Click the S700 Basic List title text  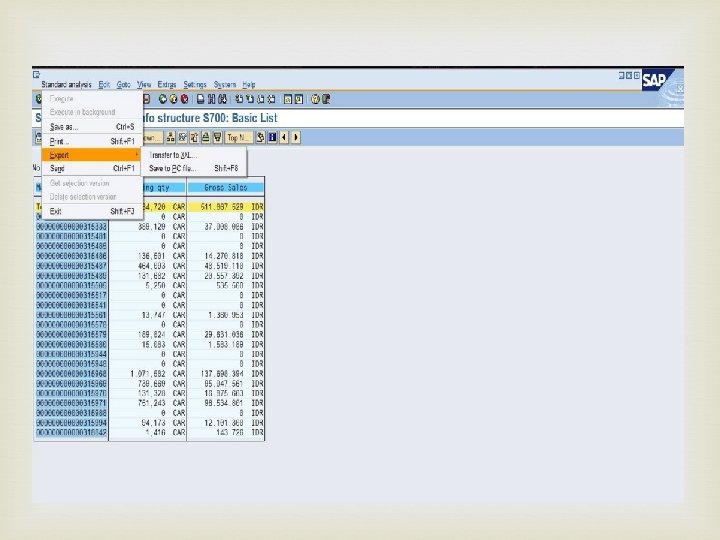pyautogui.click(x=210, y=118)
